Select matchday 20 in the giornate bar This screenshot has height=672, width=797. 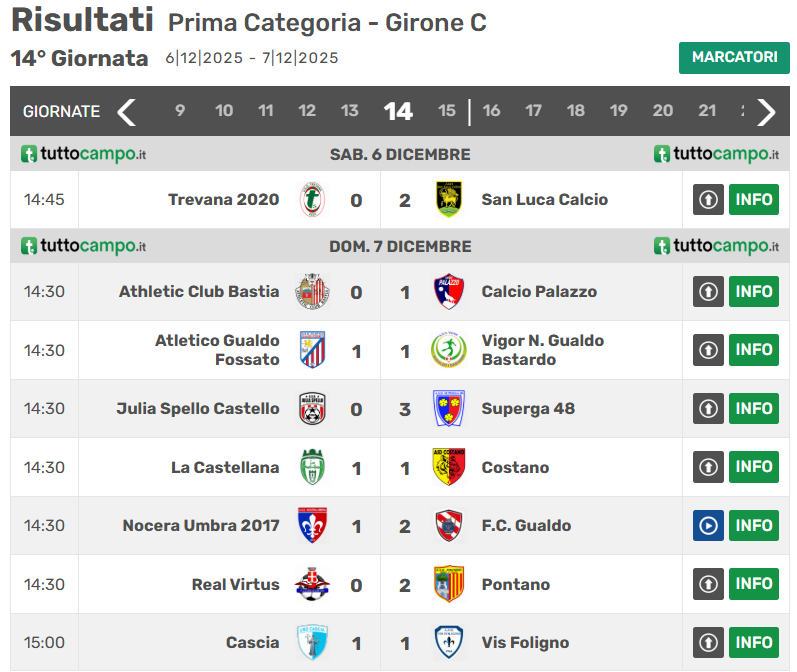coord(663,111)
